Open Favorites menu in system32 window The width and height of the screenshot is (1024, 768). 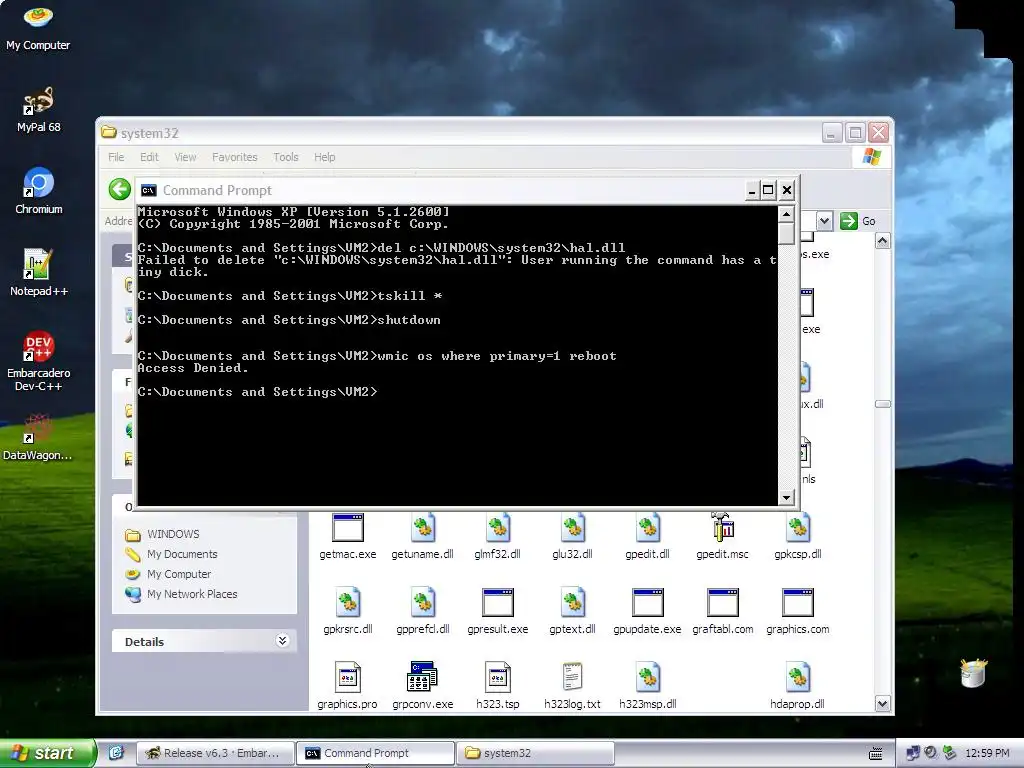click(234, 157)
